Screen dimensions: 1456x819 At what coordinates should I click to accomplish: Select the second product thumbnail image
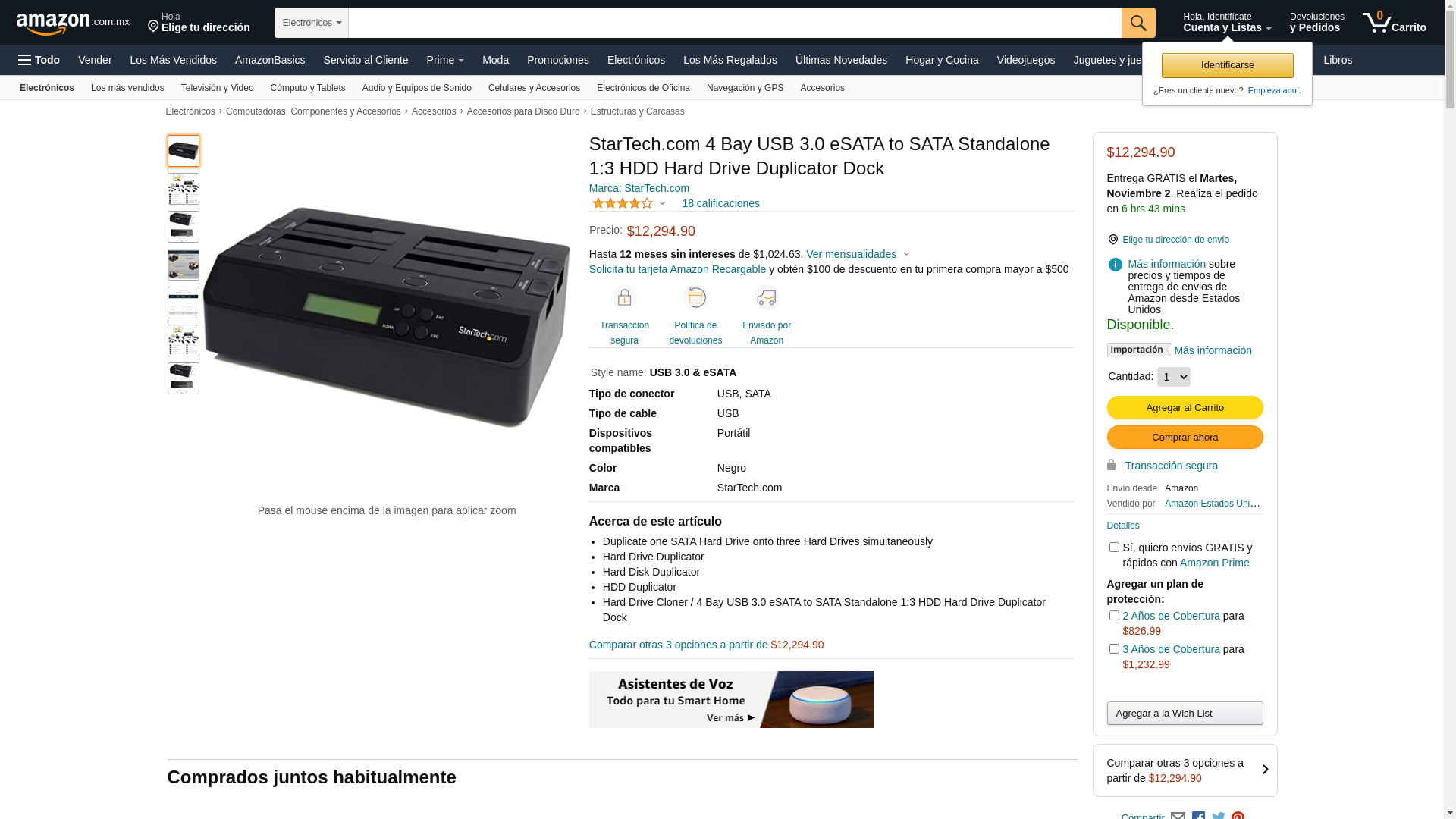point(184,189)
